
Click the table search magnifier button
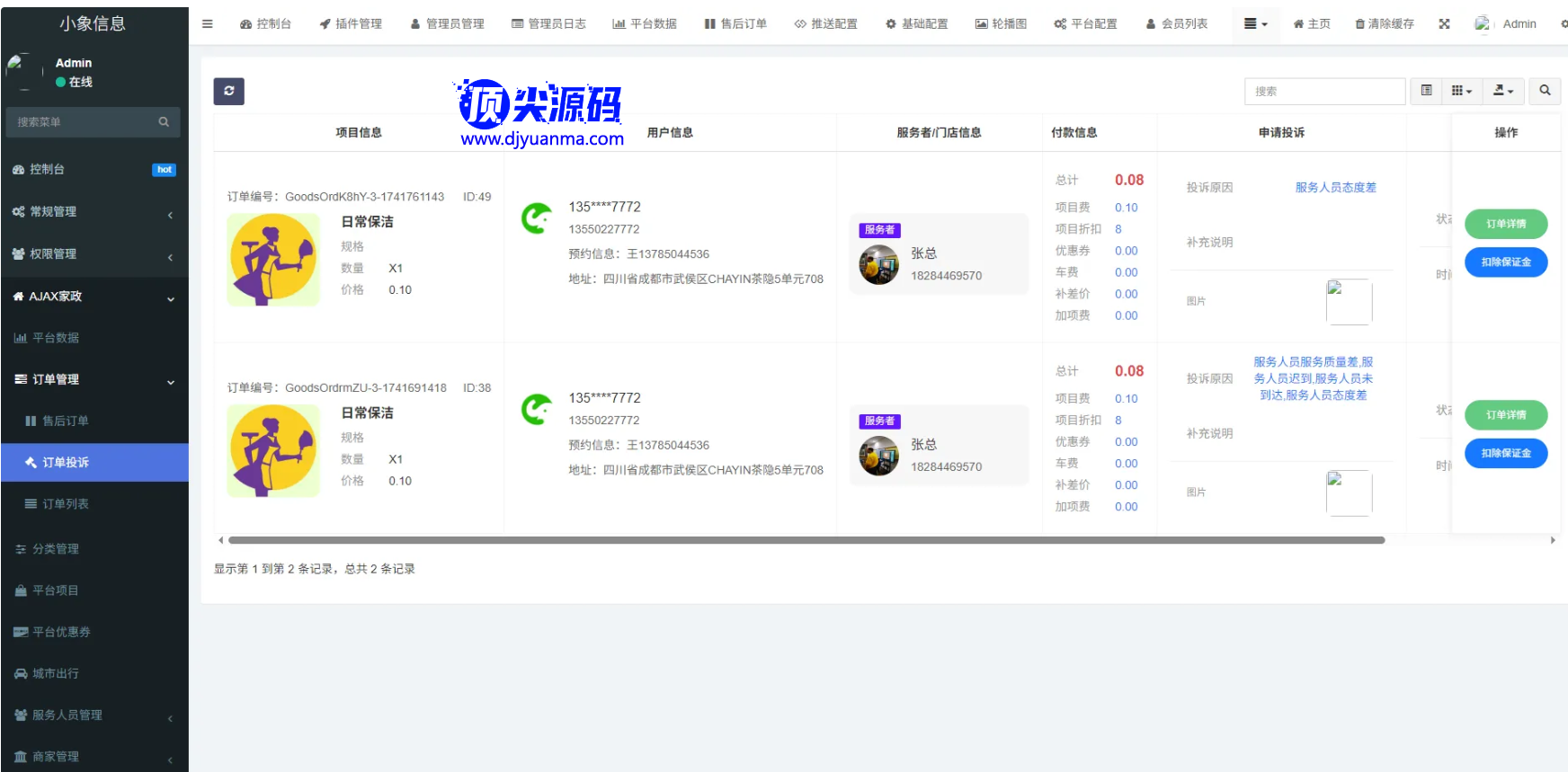(x=1545, y=91)
